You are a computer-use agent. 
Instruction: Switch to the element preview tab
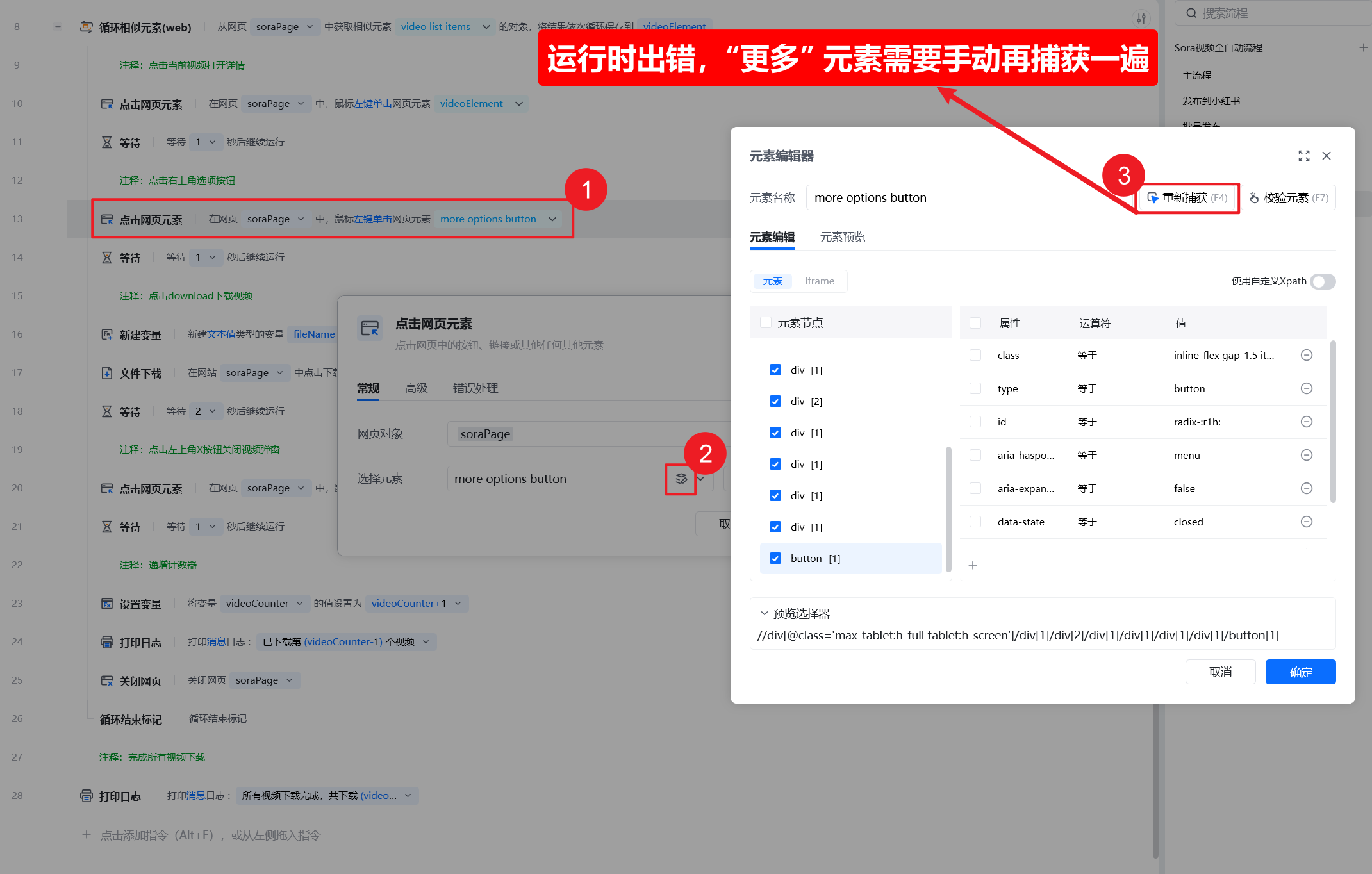(842, 237)
